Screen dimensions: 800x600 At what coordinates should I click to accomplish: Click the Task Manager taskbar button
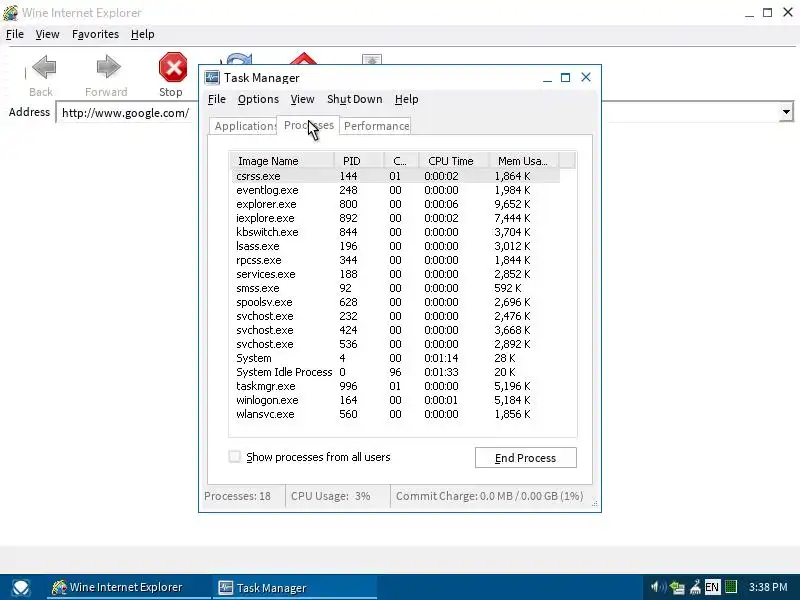coord(295,587)
